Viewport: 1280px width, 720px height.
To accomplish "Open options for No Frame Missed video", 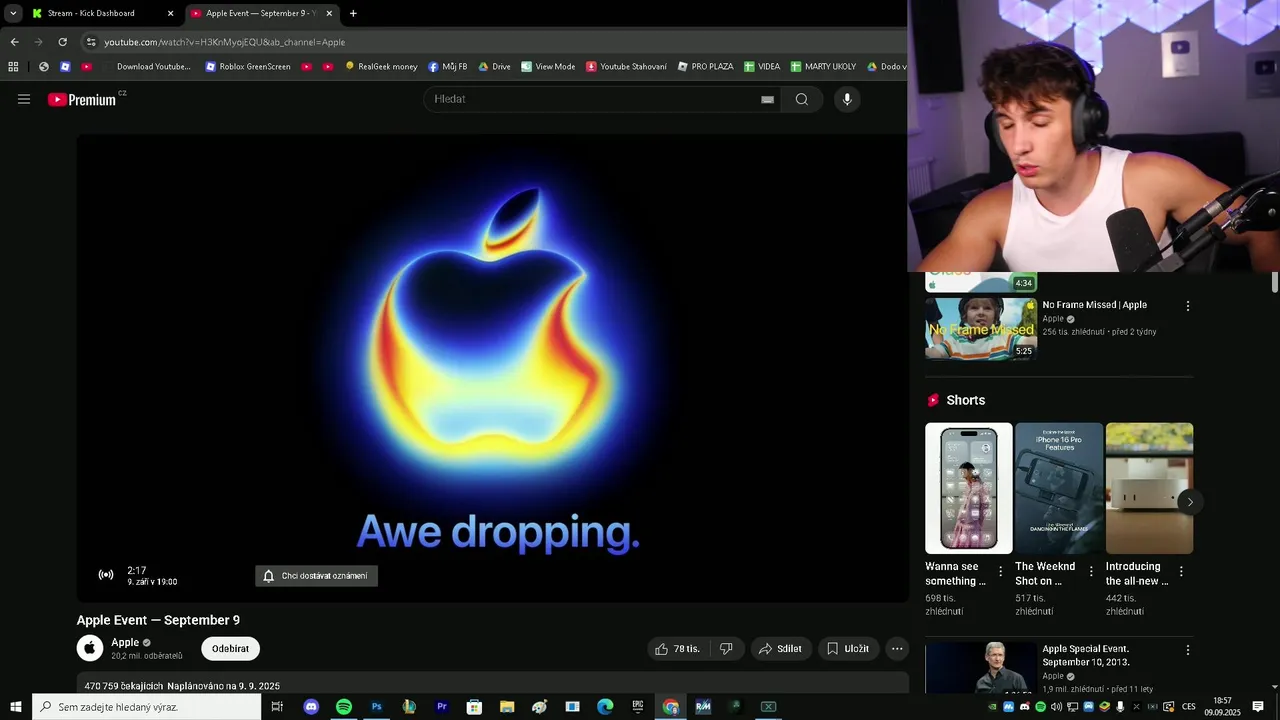I will pyautogui.click(x=1188, y=306).
